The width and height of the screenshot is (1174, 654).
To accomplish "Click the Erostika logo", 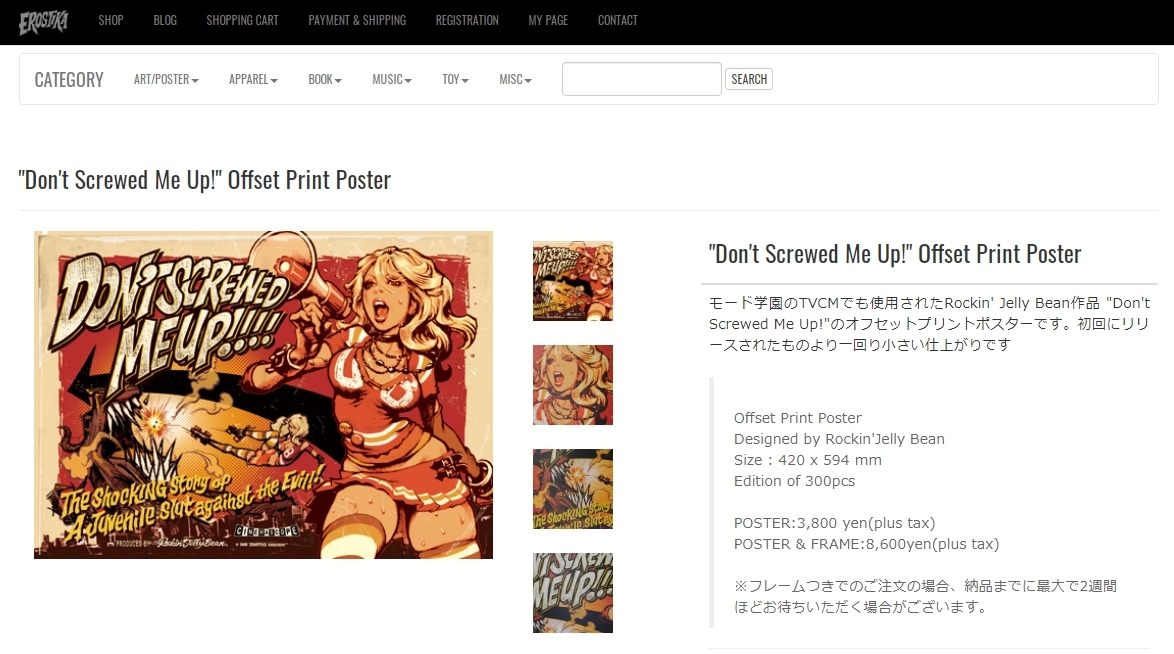I will tap(43, 22).
